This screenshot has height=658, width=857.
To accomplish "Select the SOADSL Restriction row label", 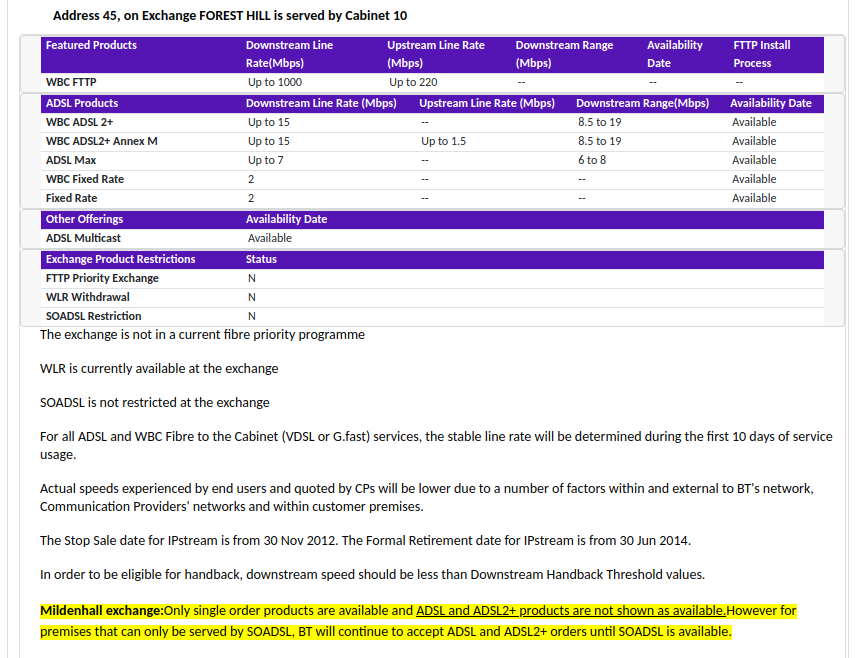I will point(93,316).
